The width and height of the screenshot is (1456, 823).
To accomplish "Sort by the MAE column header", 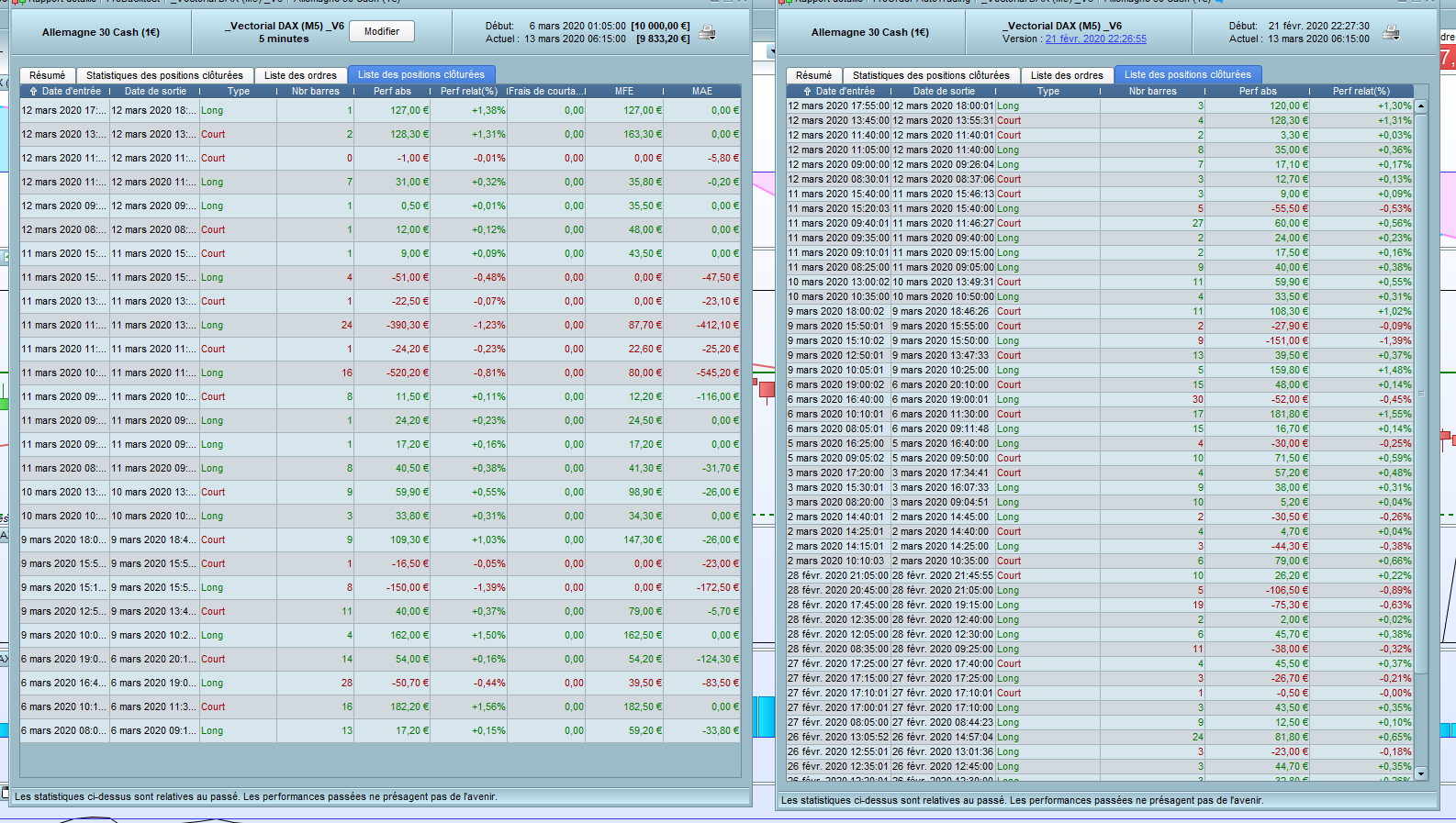I will click(x=702, y=92).
